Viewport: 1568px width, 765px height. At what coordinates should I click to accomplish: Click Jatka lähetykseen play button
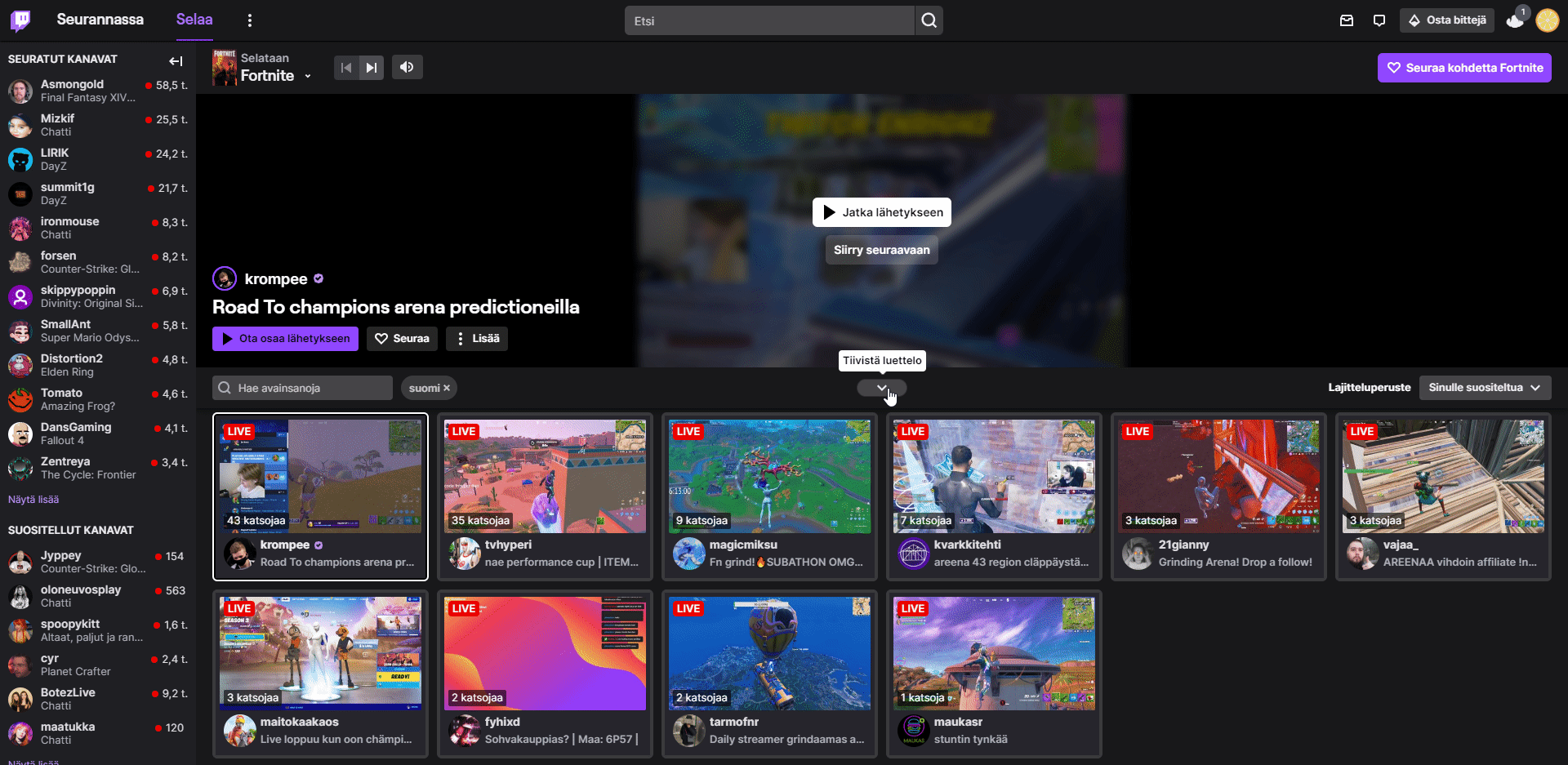pos(882,212)
